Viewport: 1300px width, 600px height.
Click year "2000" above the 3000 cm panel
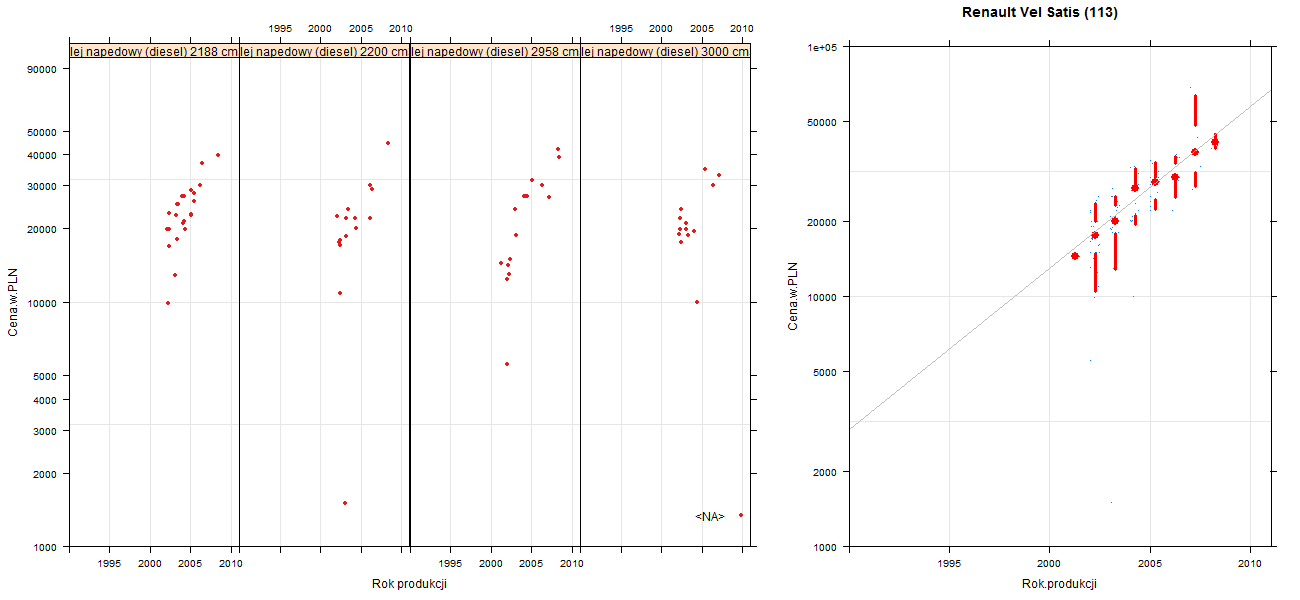click(x=661, y=28)
